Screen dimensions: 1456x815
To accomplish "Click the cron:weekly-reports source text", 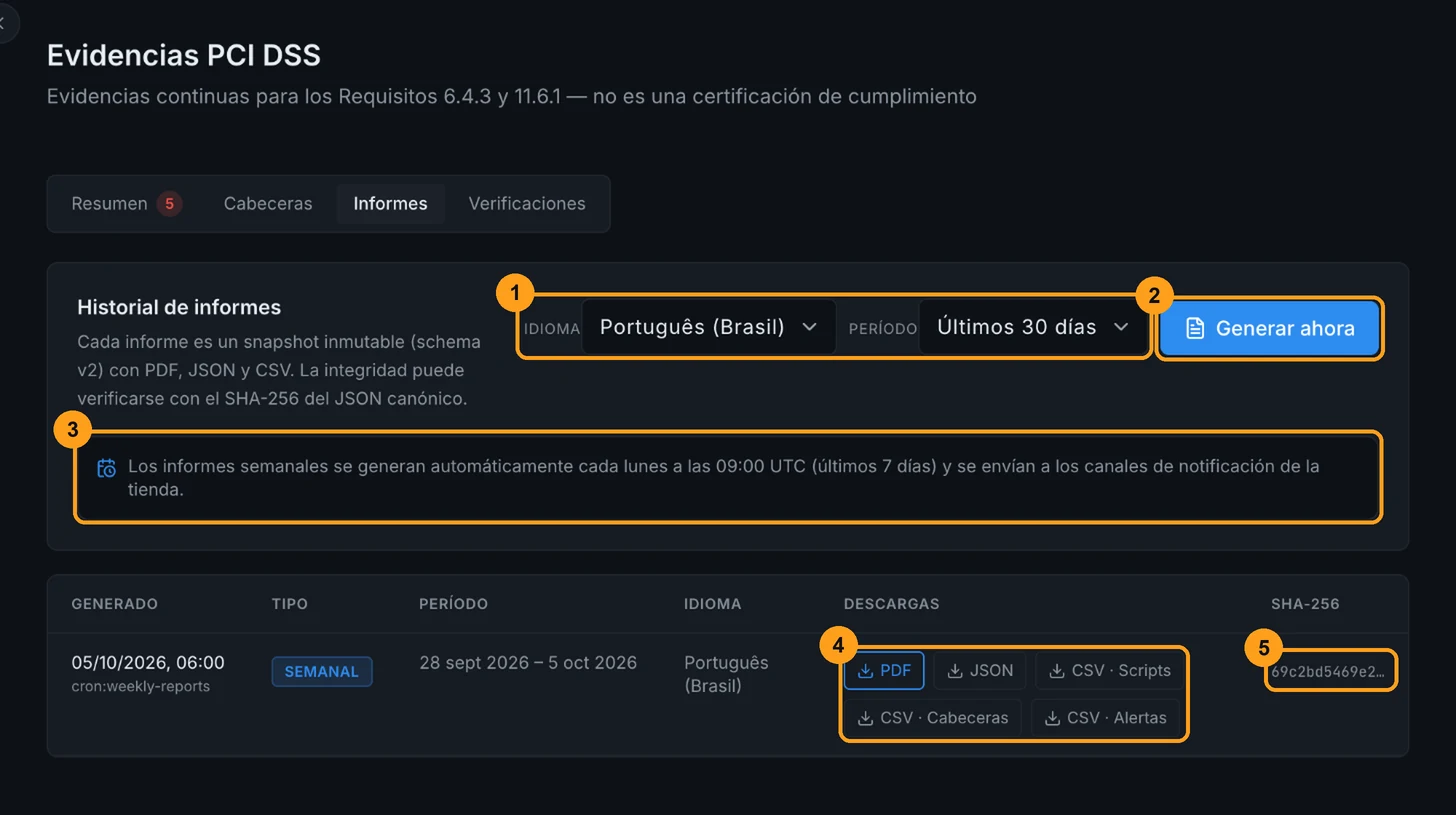I will tap(141, 687).
